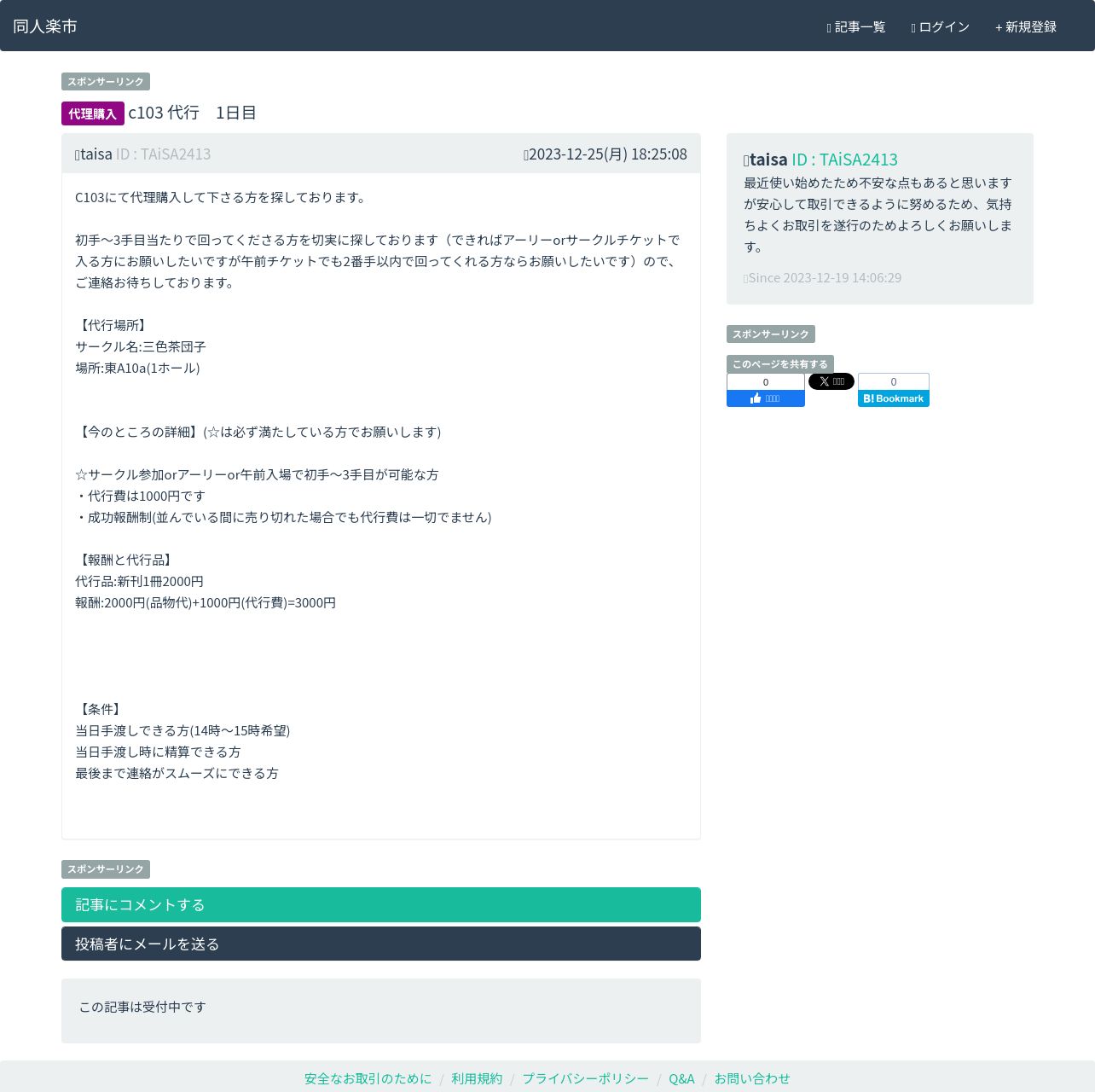Image resolution: width=1095 pixels, height=1092 pixels.
Task: Click the text ・代行費は1000円です
Action: 140,496
